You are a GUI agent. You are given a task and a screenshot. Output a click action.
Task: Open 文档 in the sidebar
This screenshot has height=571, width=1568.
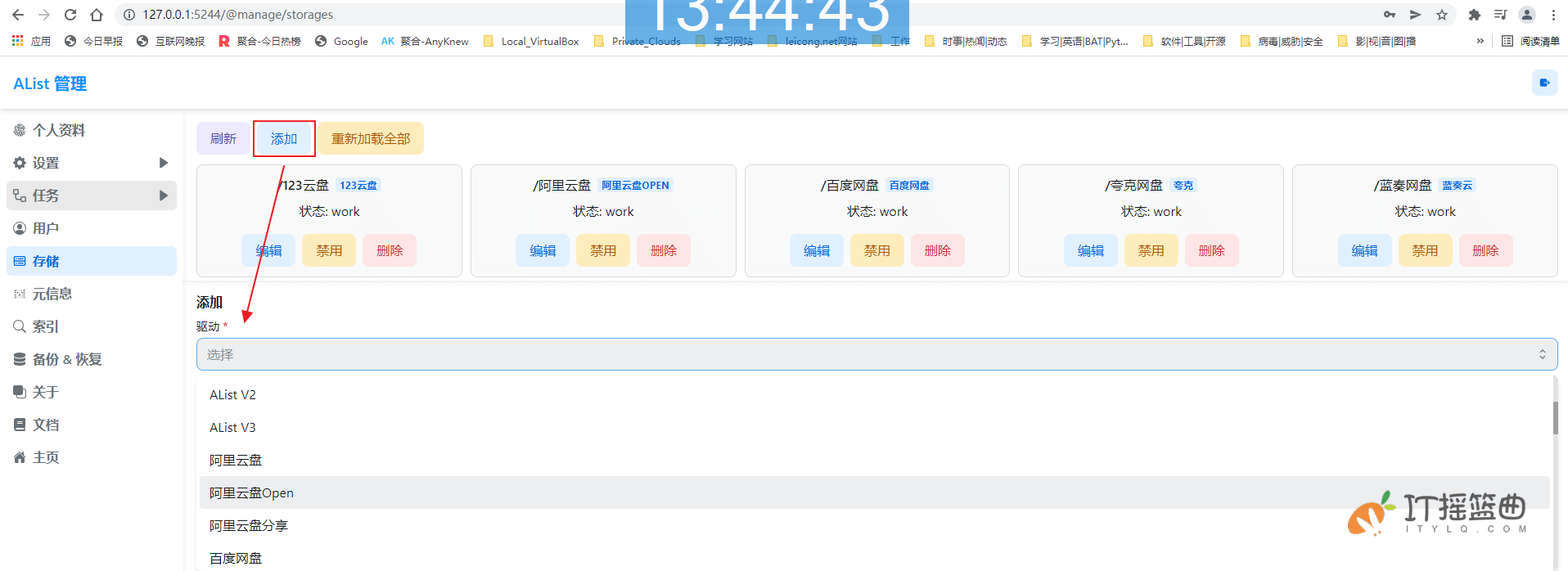[x=92, y=425]
